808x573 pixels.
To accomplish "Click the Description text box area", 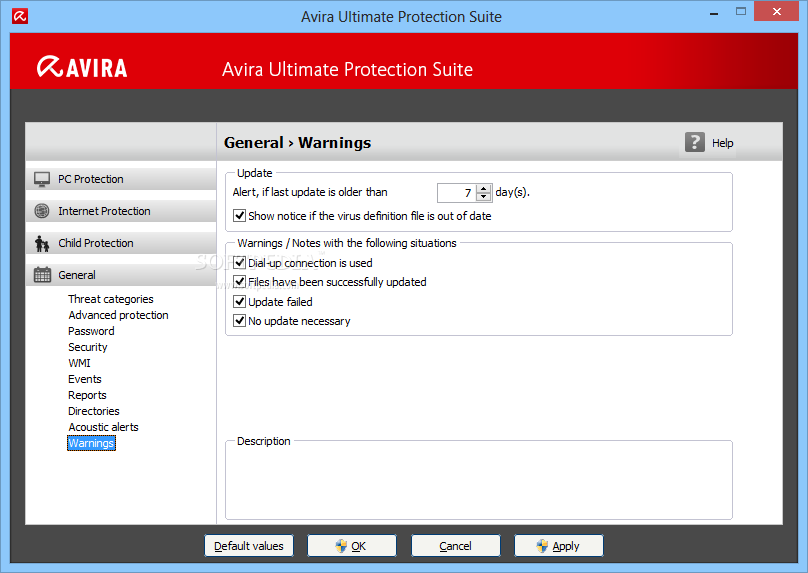I will click(479, 482).
